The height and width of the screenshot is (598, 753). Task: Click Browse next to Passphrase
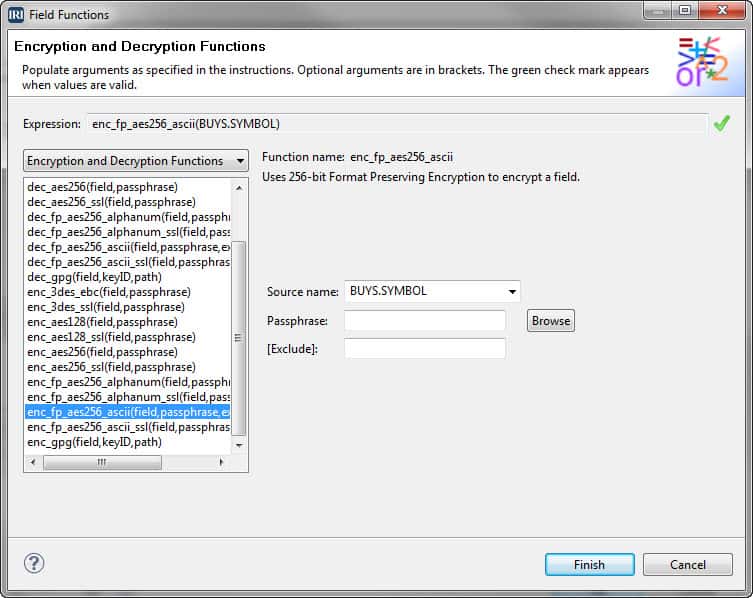pyautogui.click(x=551, y=320)
